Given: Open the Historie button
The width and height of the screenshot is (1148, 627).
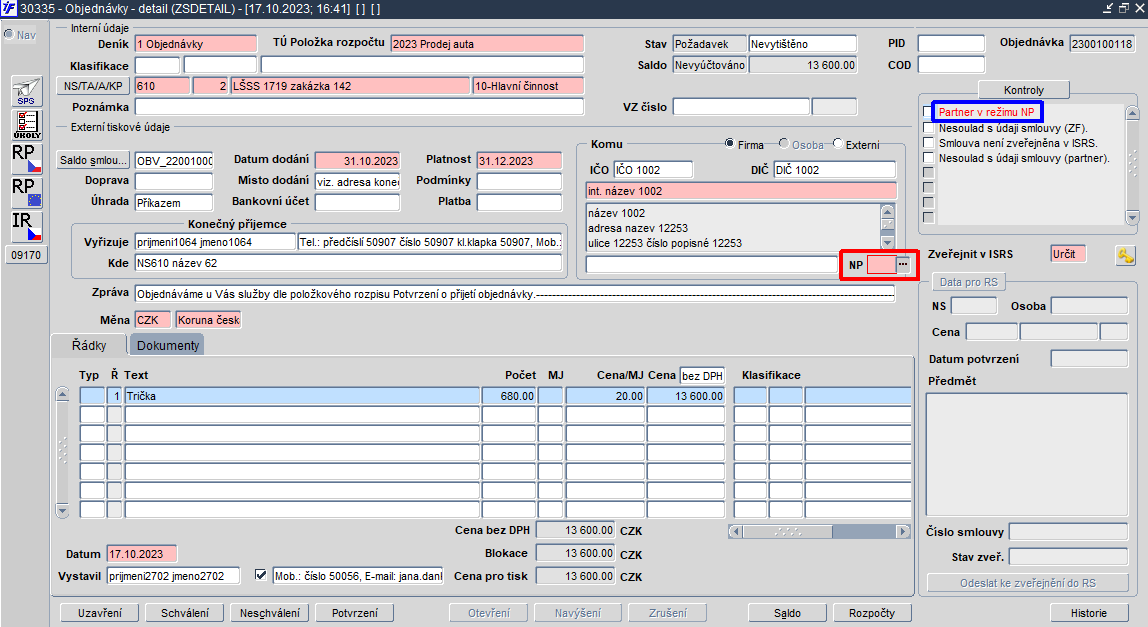Looking at the screenshot, I should click(1090, 613).
